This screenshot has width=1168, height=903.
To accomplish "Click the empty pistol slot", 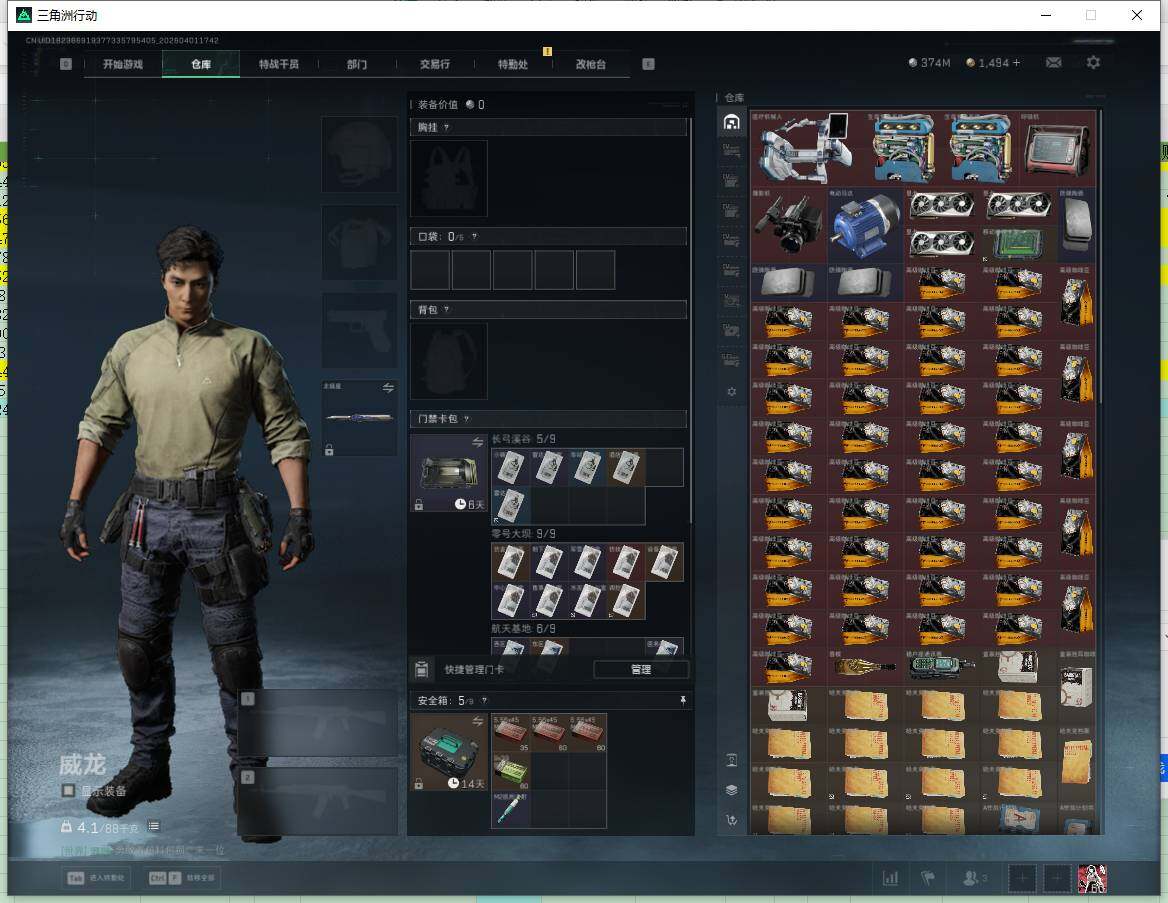I will point(359,331).
